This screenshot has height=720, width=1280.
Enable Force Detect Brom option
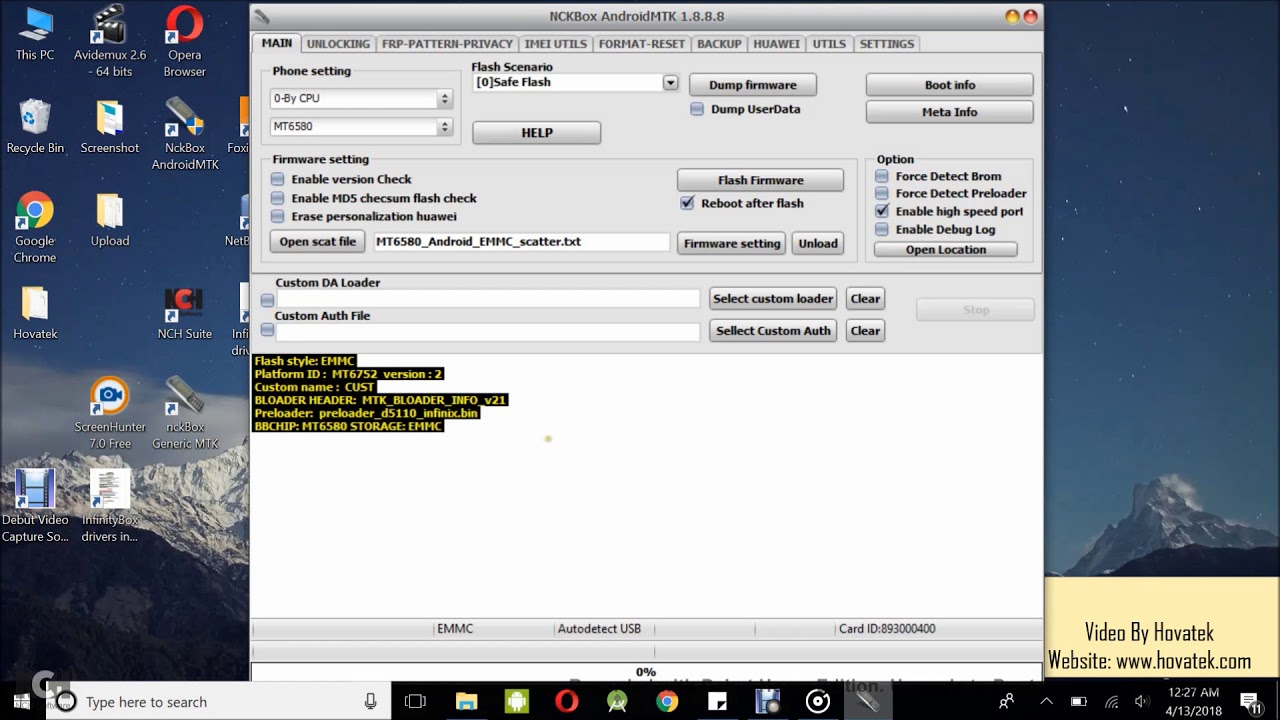coord(882,176)
